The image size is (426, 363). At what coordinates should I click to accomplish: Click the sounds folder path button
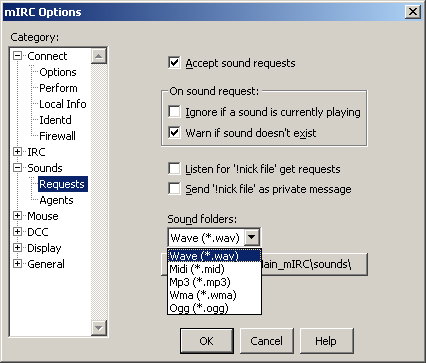coord(315,264)
